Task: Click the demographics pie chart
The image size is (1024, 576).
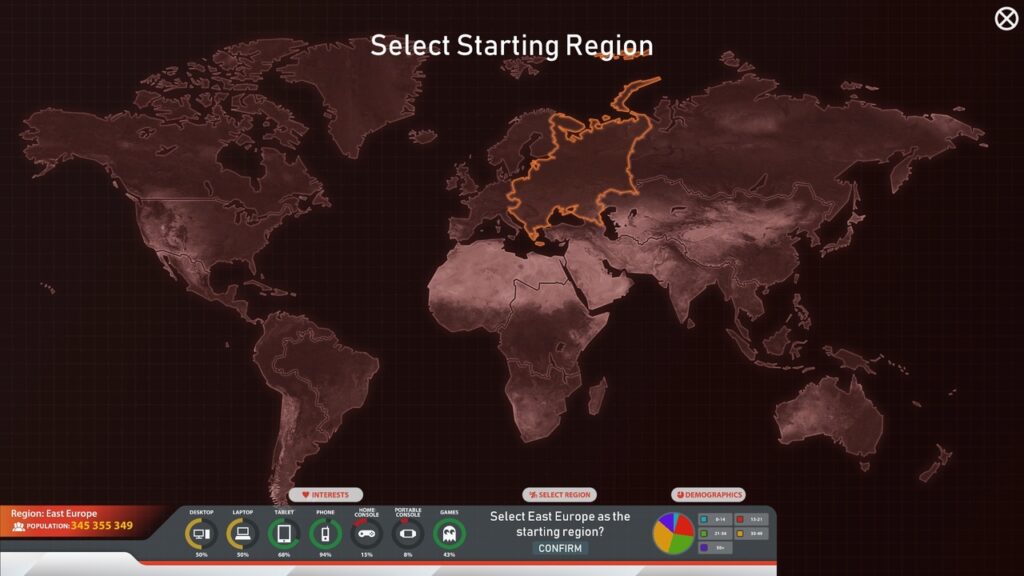Action: [x=673, y=533]
